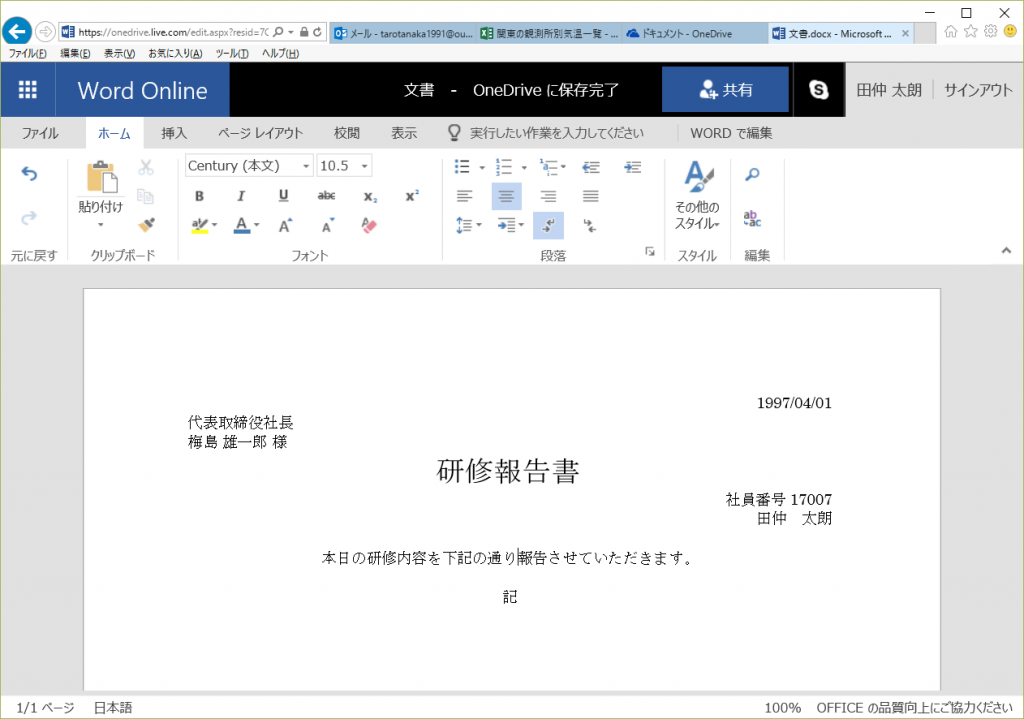The image size is (1024, 719).
Task: Apply a multilevel list
Action: click(x=549, y=167)
